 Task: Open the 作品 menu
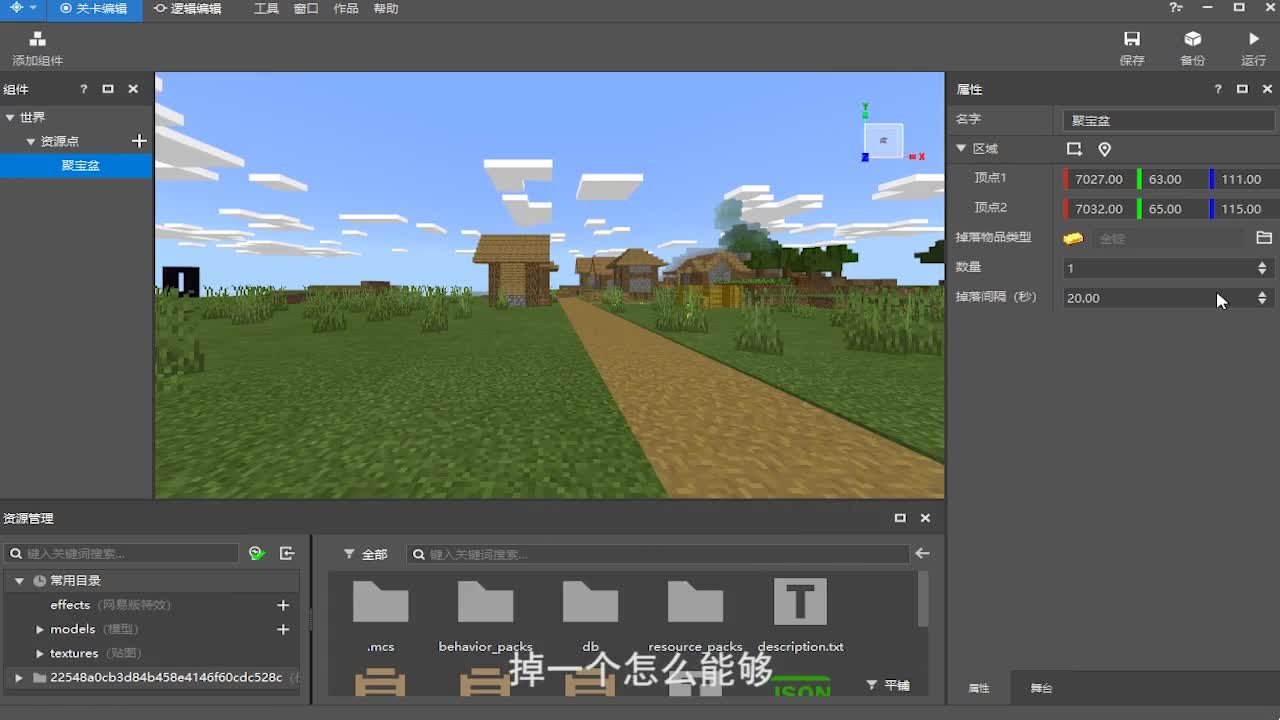point(346,9)
